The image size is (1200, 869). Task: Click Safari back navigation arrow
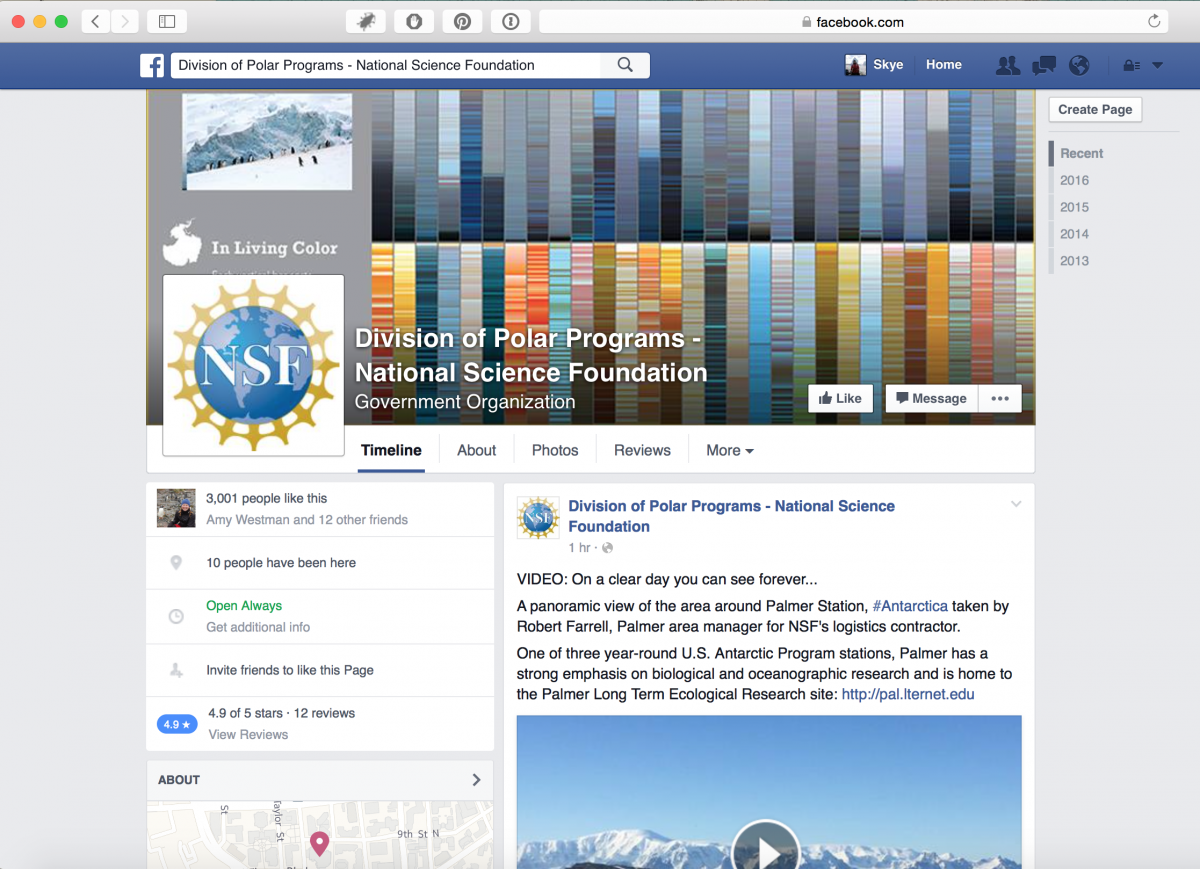95,21
